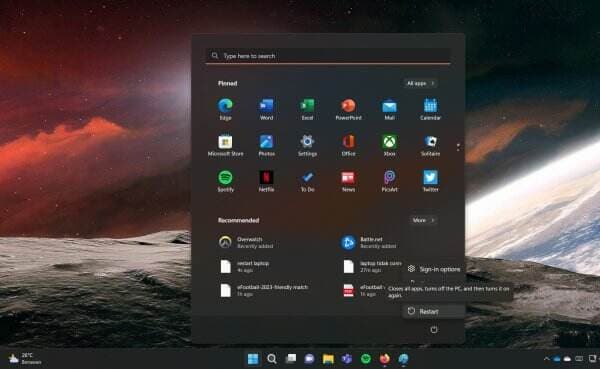Open the News app
Viewport: 600px width, 369px height.
348,181
